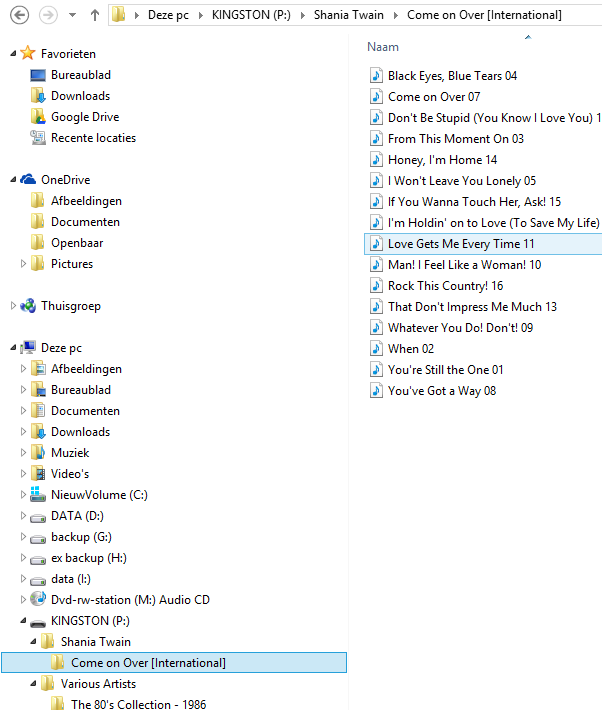Select file 'I Won't Leave You Lonely 05'
The width and height of the screenshot is (602, 710).
462,181
